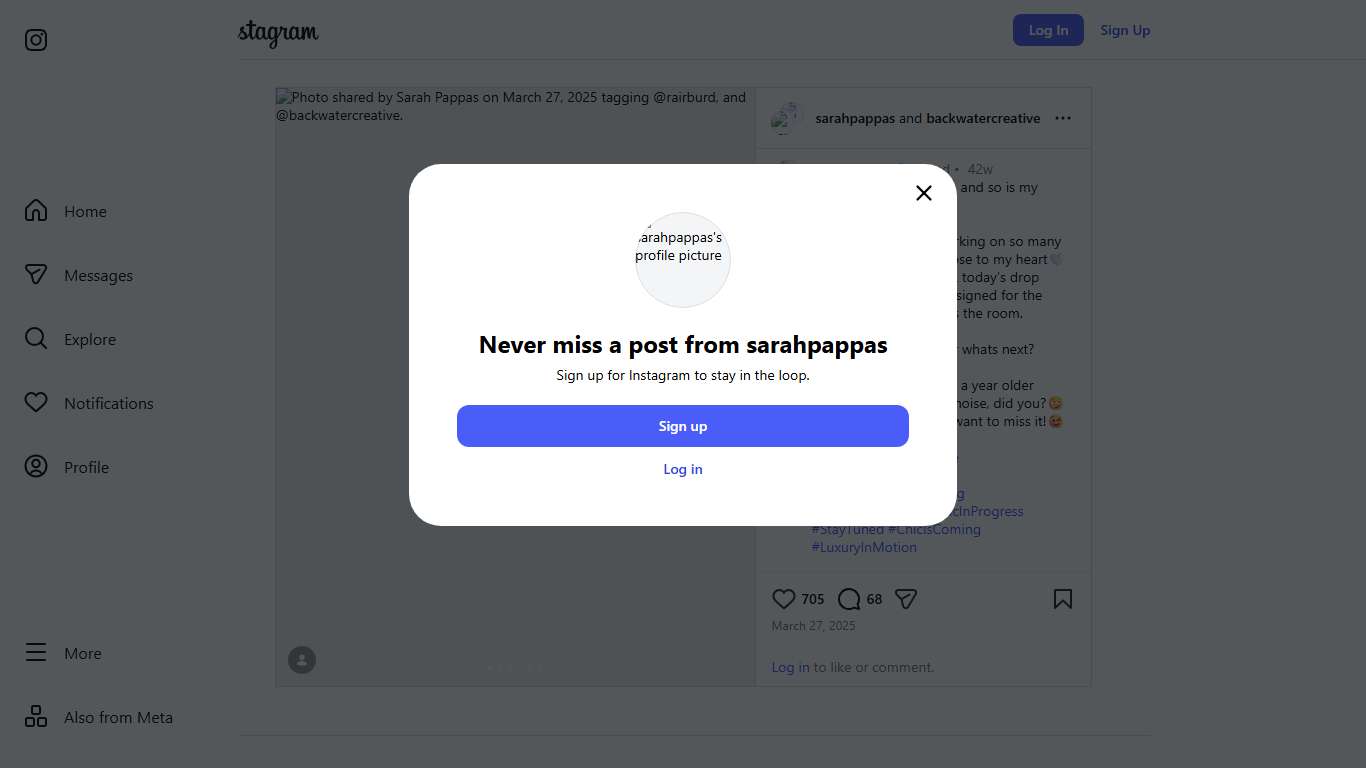Click the Profile icon in sidebar
This screenshot has width=1366, height=768.
pyautogui.click(x=36, y=467)
